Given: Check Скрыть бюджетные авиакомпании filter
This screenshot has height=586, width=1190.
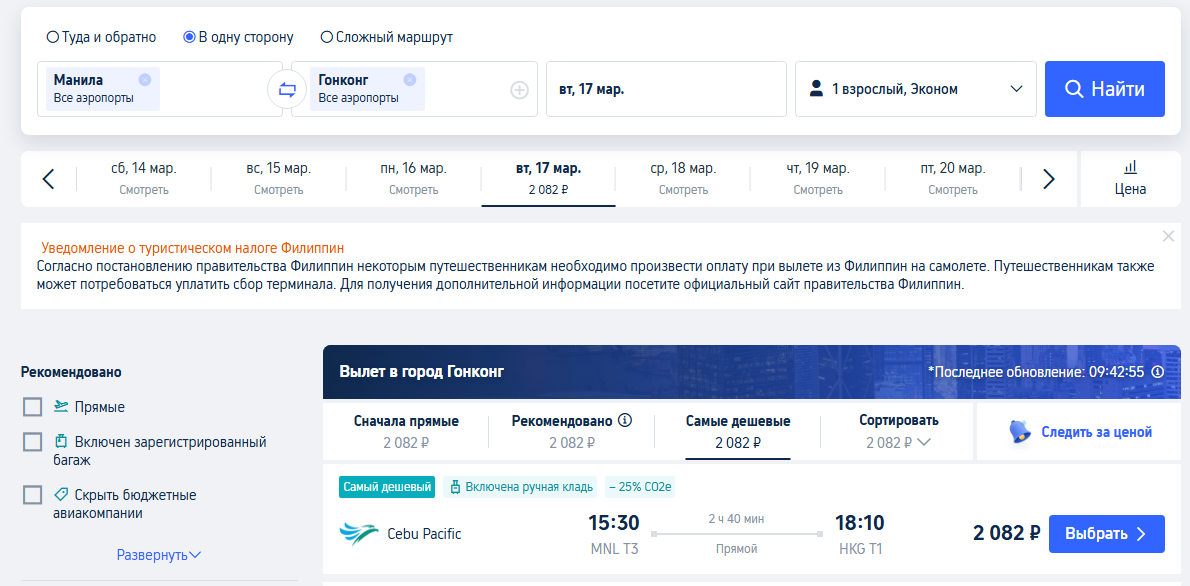Looking at the screenshot, I should pyautogui.click(x=32, y=496).
